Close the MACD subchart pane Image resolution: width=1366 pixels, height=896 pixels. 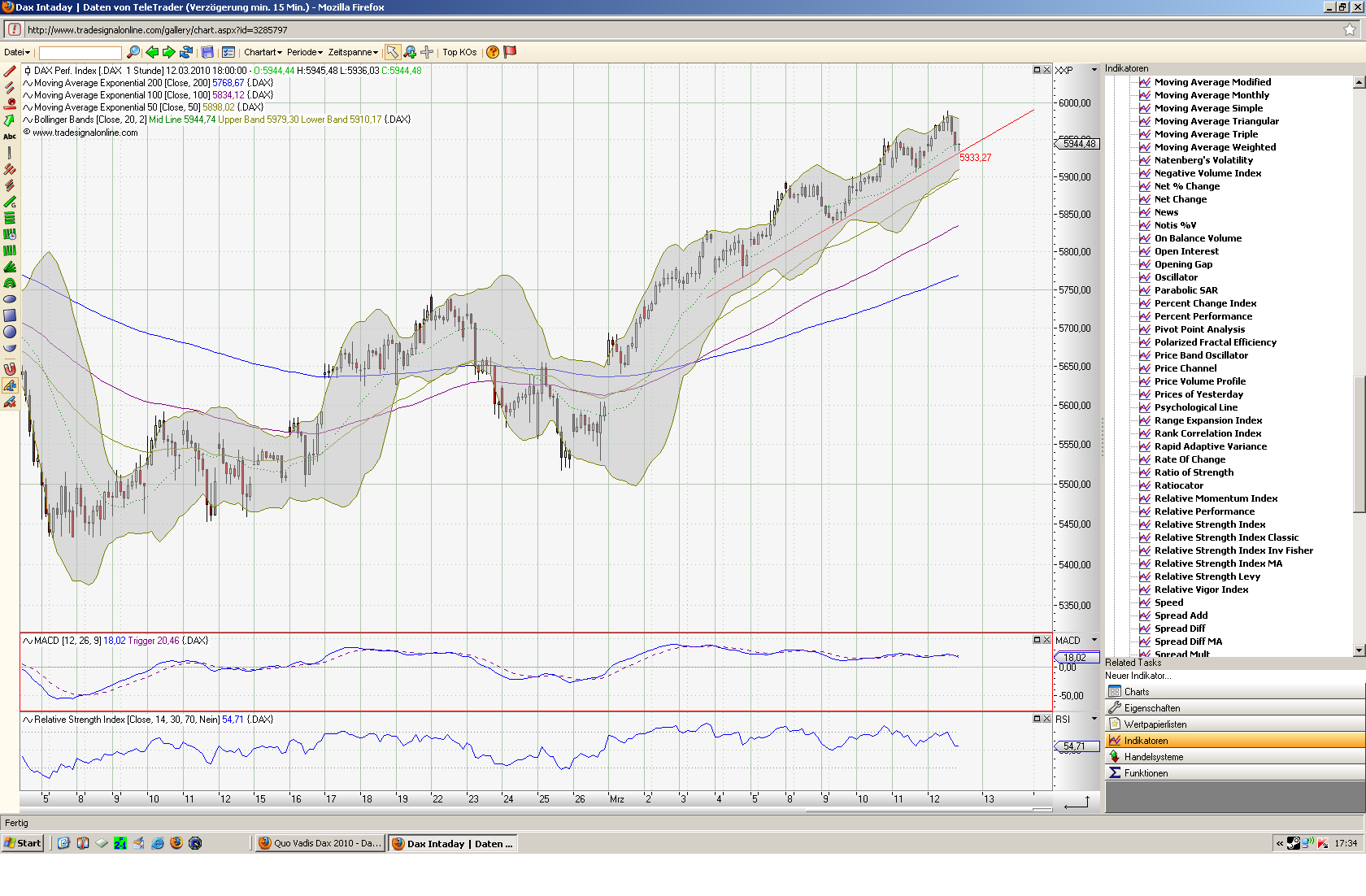click(1047, 640)
